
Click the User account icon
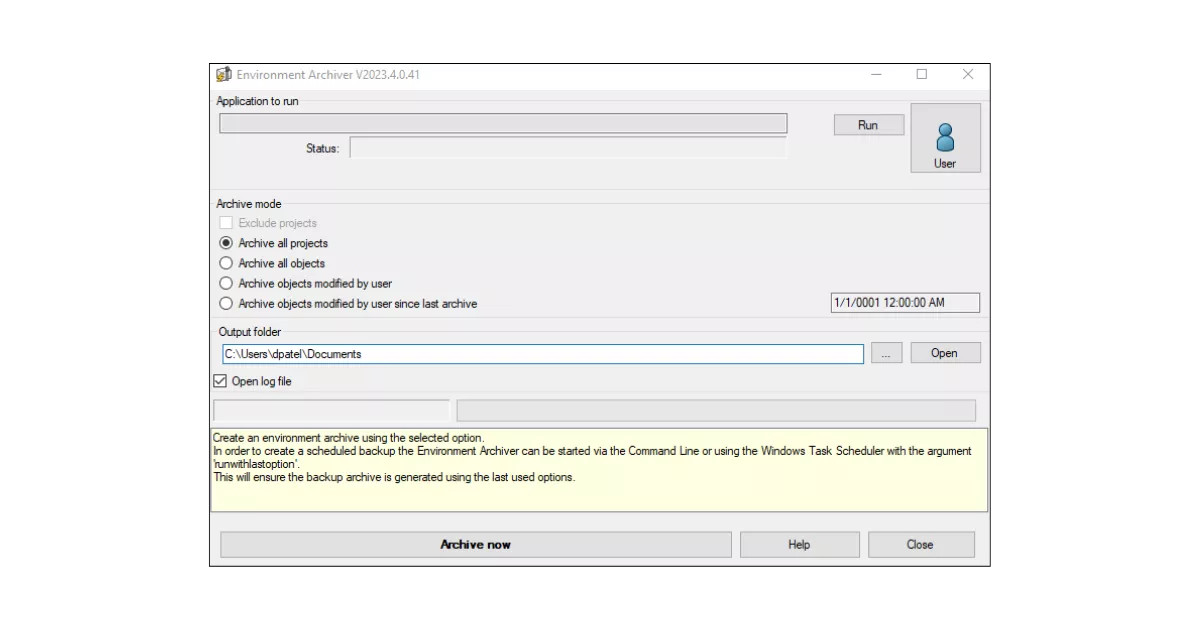(944, 137)
